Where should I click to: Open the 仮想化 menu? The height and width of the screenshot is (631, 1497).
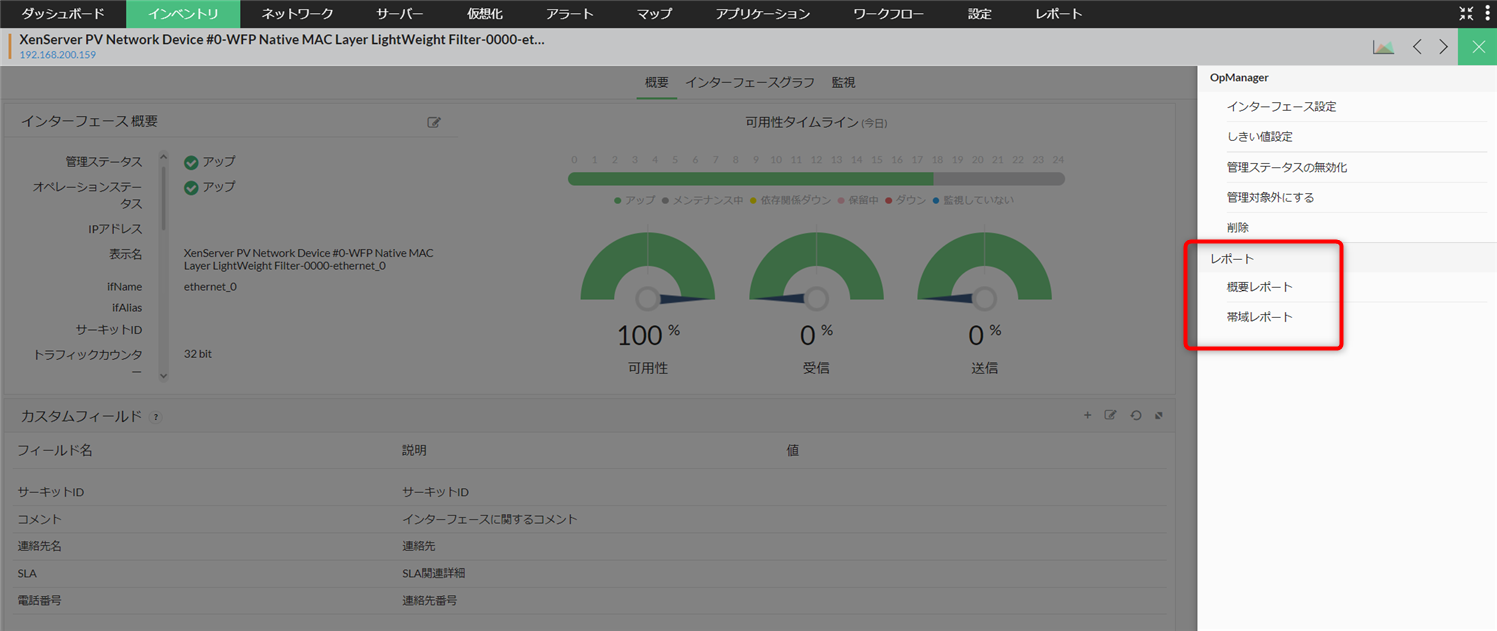(x=485, y=14)
